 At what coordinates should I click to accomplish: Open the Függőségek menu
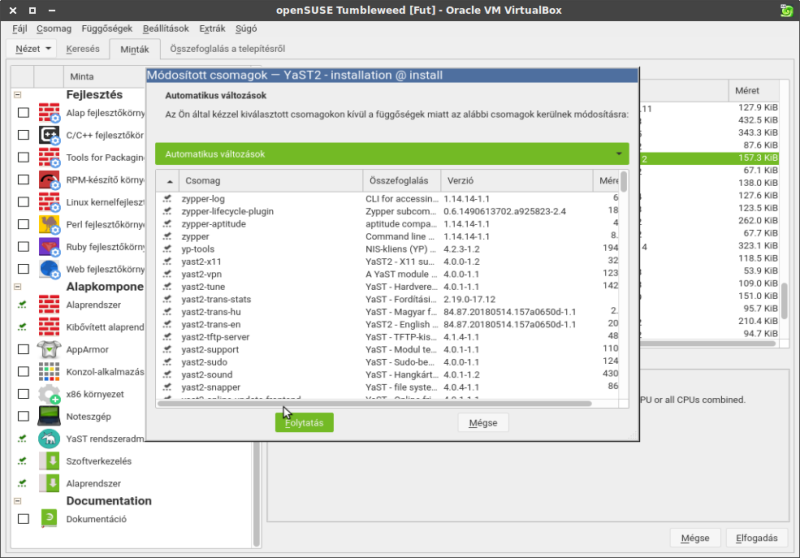(x=107, y=29)
